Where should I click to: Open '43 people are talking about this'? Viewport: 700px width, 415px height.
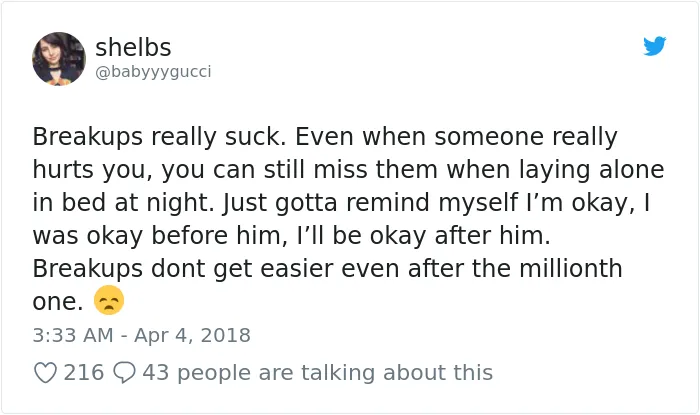(317, 373)
